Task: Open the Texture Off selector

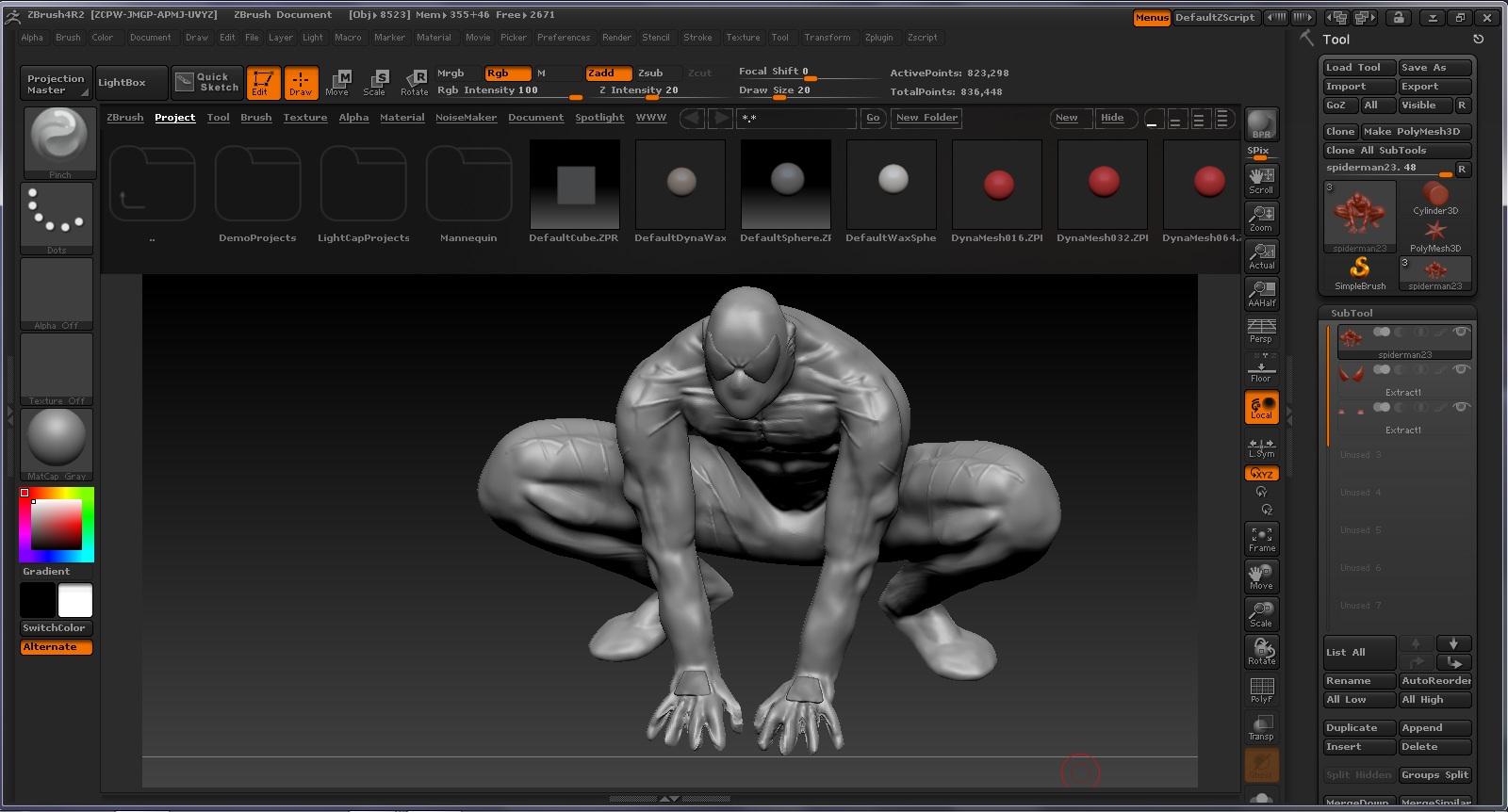Action: click(x=57, y=368)
